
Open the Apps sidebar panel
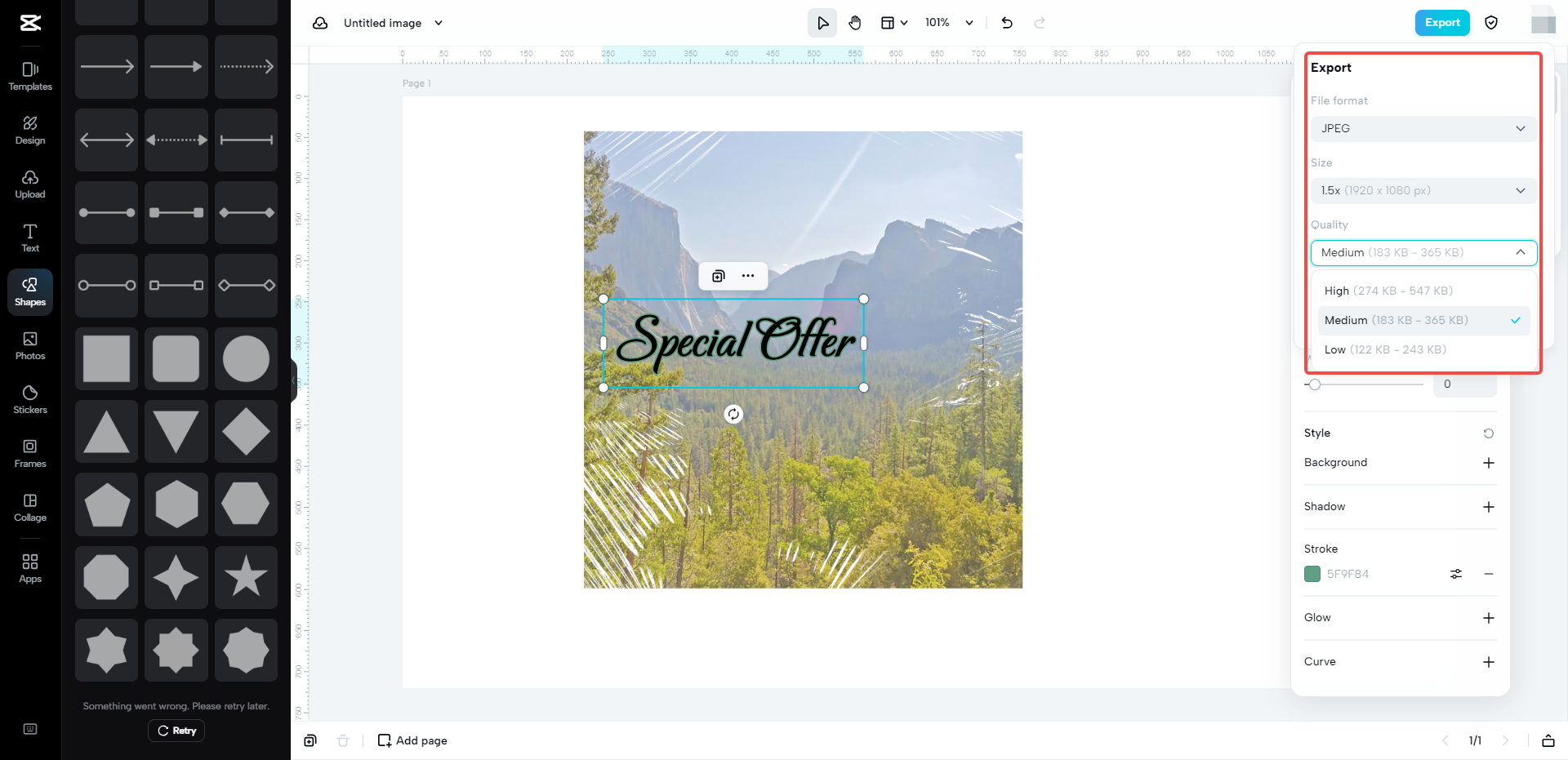(30, 569)
